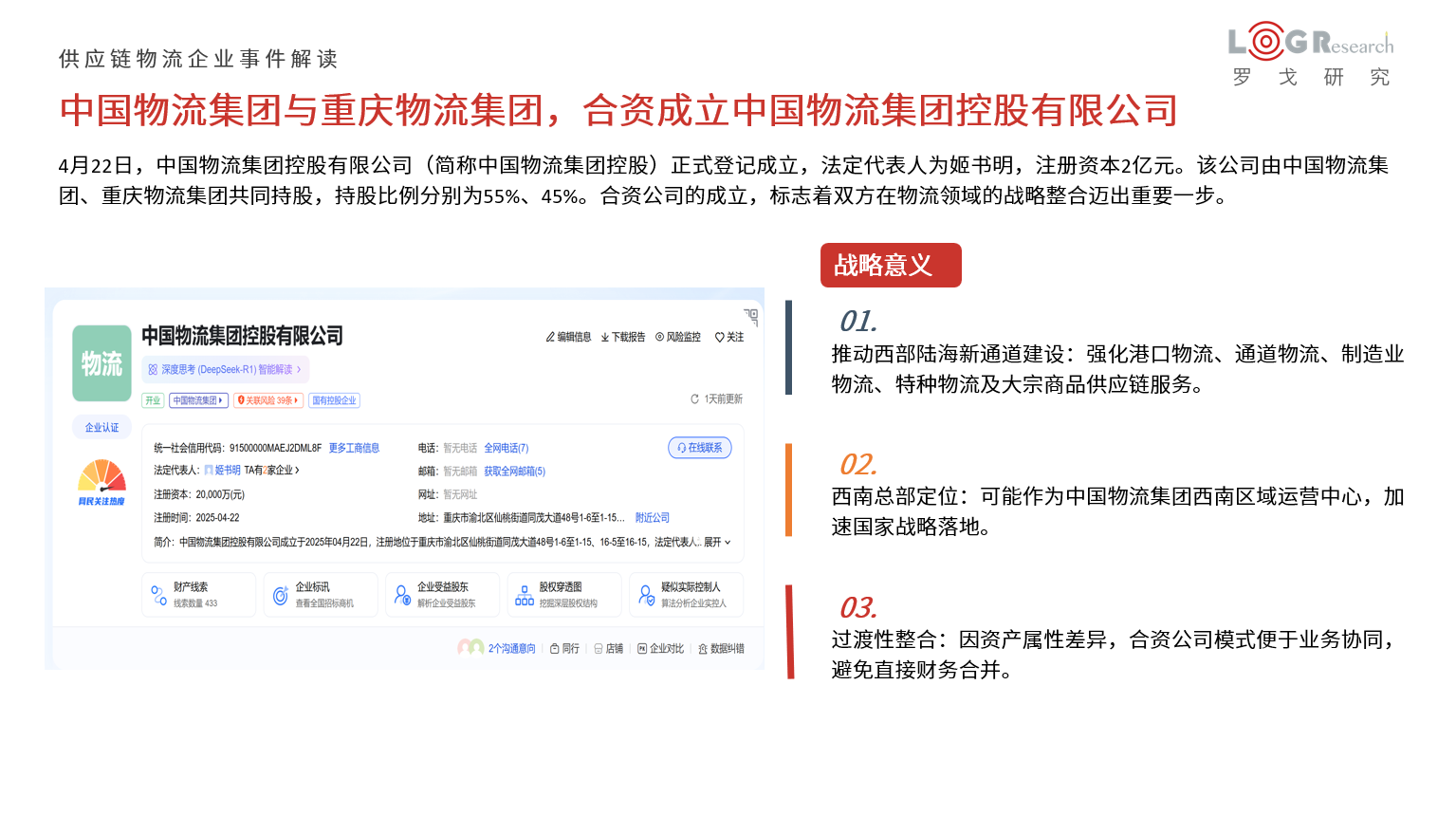The height and width of the screenshot is (815, 1456).
Task: Click the 注册资本 20,000万(元) value
Action: [220, 494]
